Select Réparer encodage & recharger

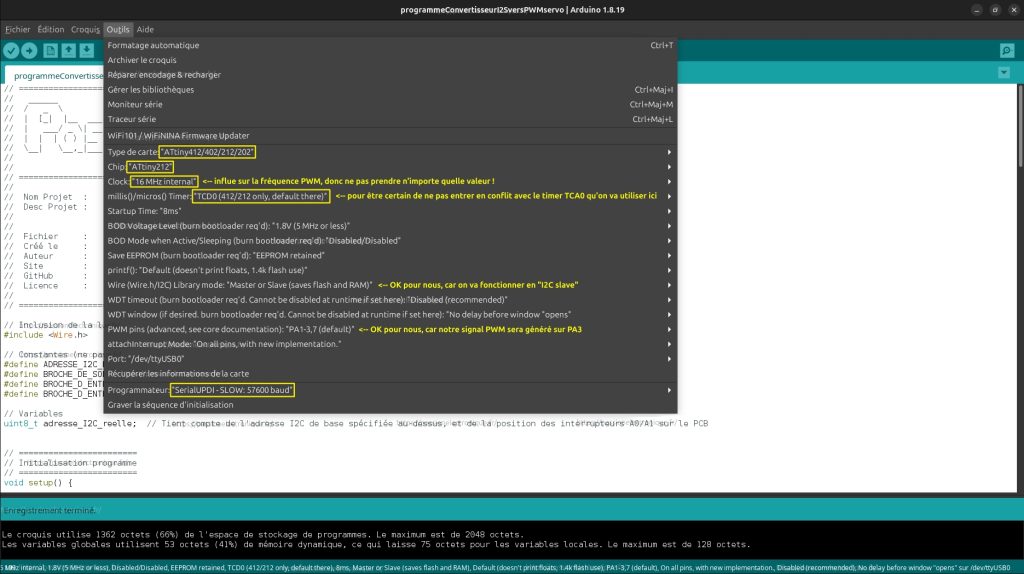pyautogui.click(x=390, y=74)
